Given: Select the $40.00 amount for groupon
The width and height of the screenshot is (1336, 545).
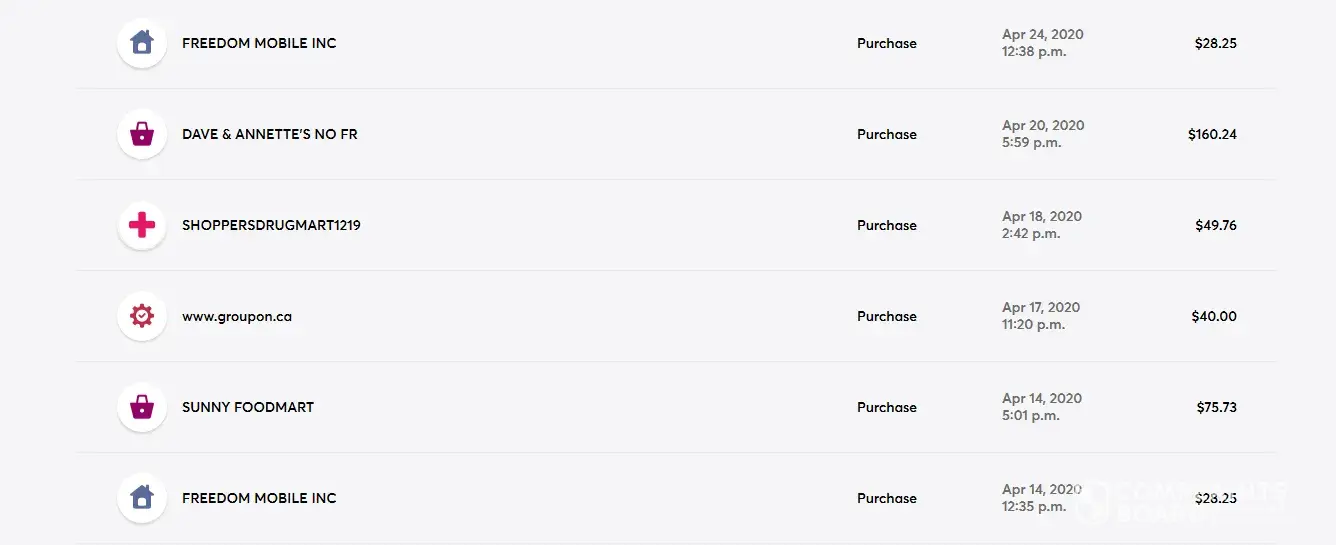Looking at the screenshot, I should (1214, 316).
